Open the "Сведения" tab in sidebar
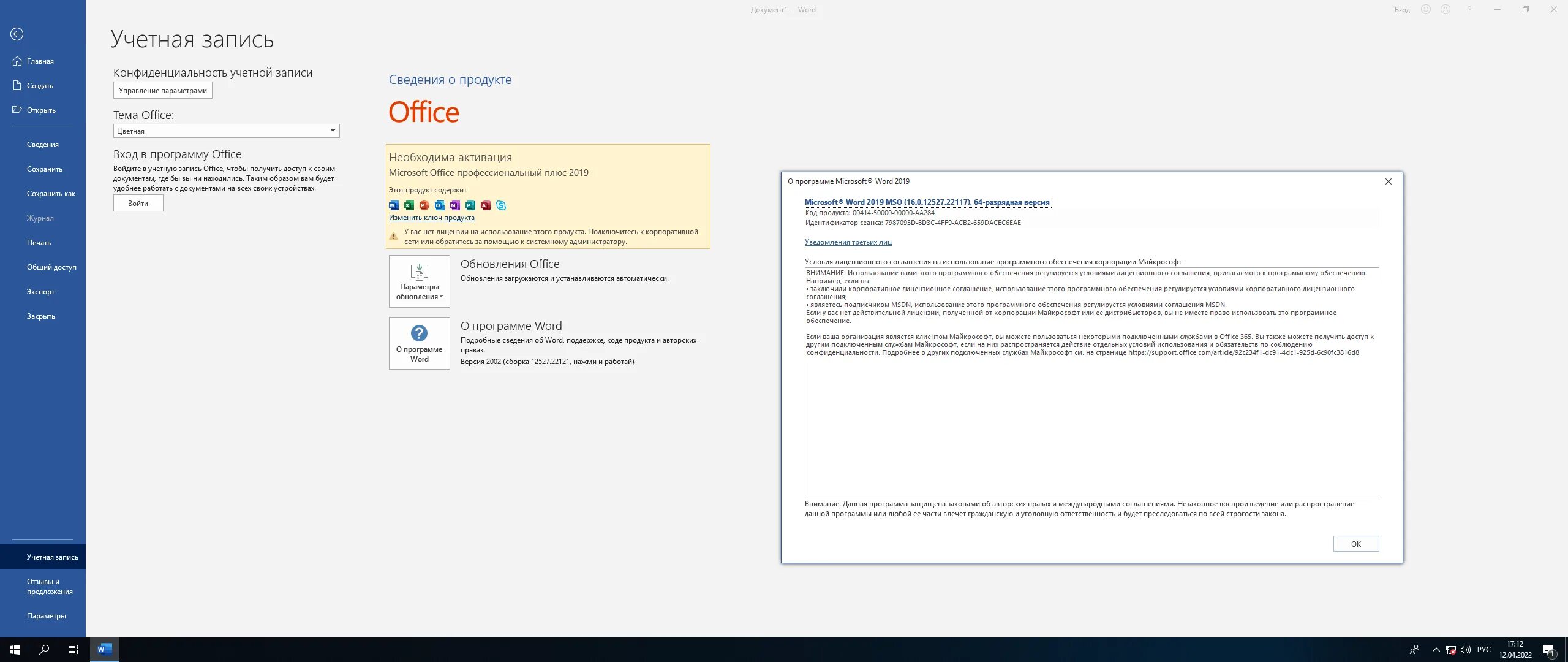Viewport: 1568px width, 662px height. (x=43, y=145)
